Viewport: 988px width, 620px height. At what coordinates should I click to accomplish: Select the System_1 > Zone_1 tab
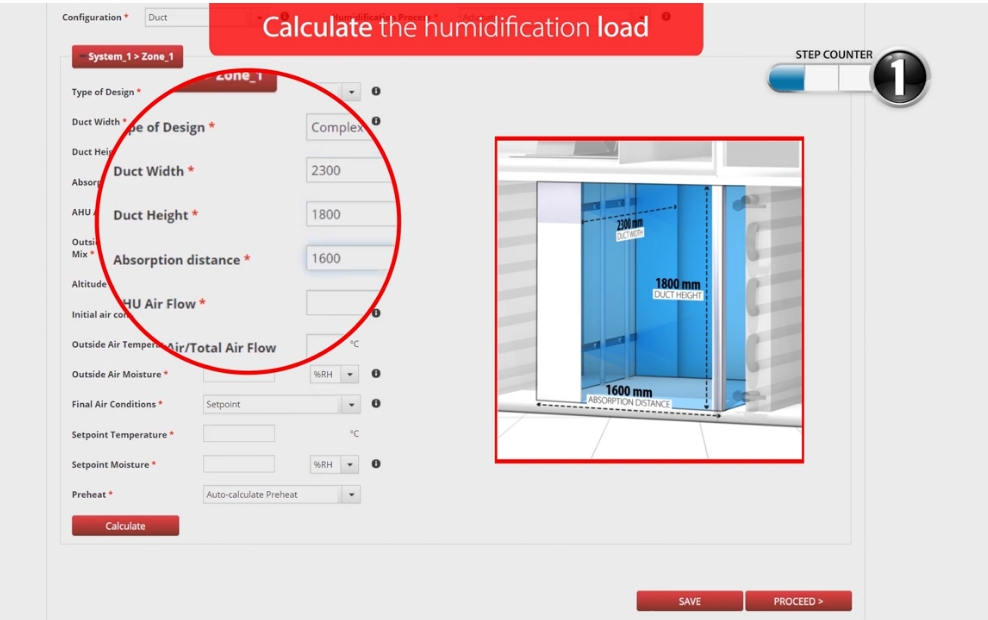[x=127, y=57]
